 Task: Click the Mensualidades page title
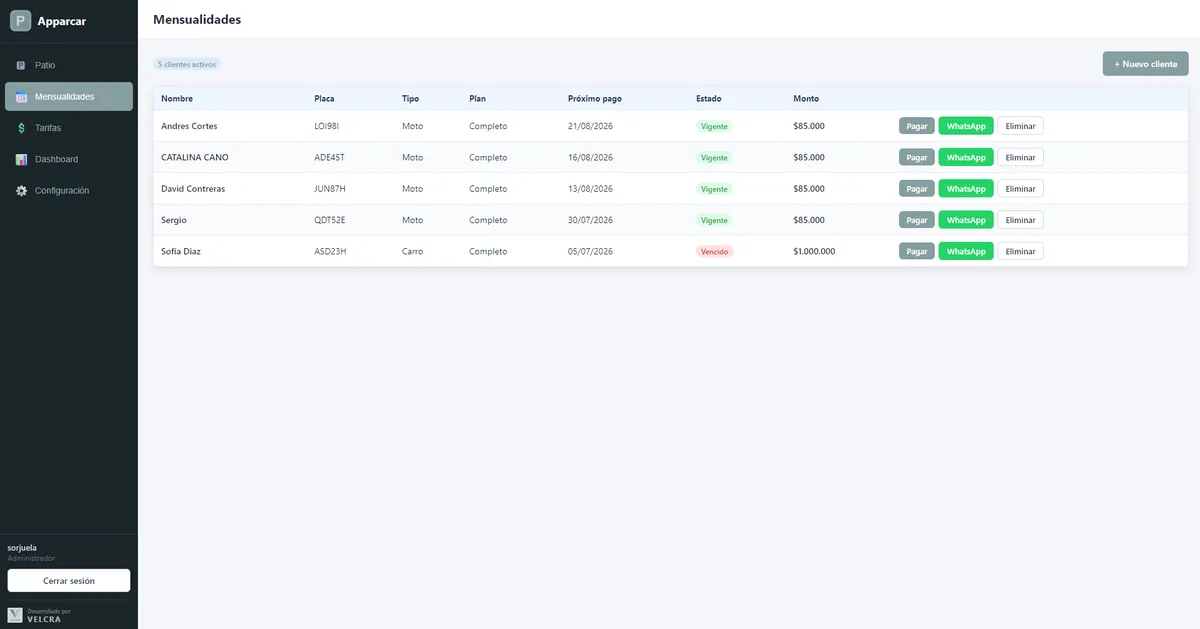(197, 20)
